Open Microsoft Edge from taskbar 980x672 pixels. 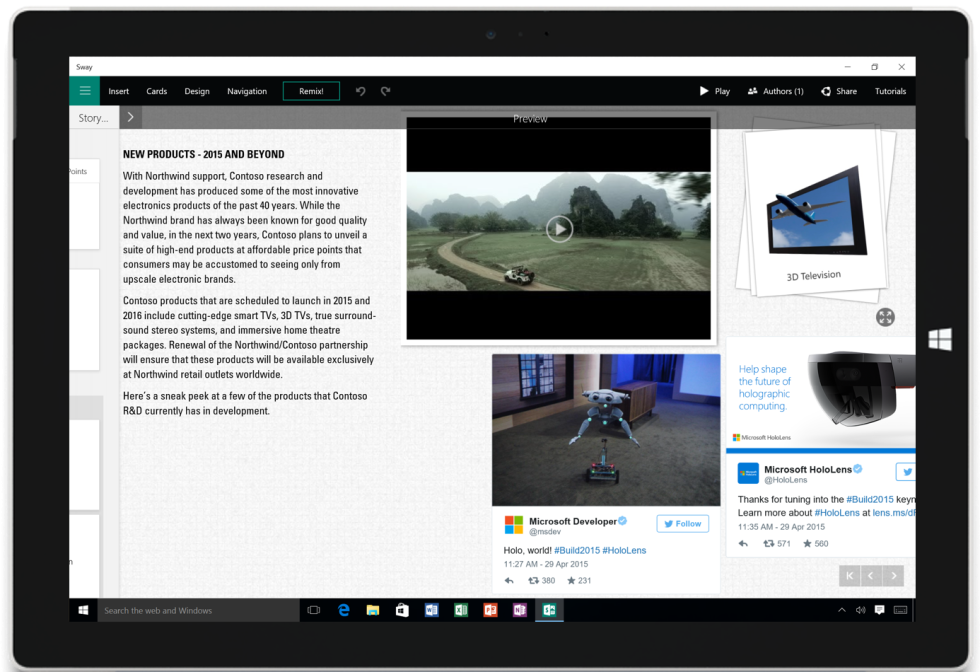pyautogui.click(x=343, y=610)
